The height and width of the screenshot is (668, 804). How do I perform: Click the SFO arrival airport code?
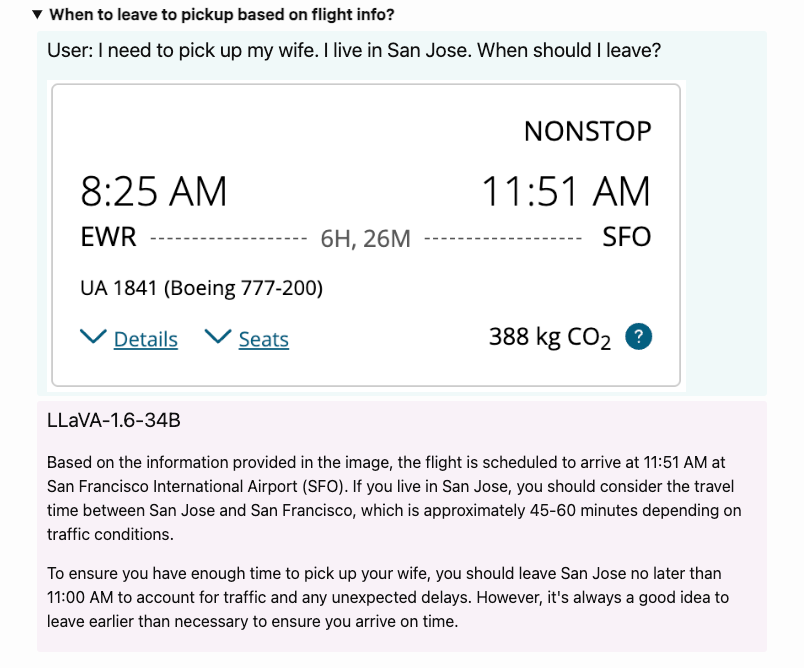626,237
